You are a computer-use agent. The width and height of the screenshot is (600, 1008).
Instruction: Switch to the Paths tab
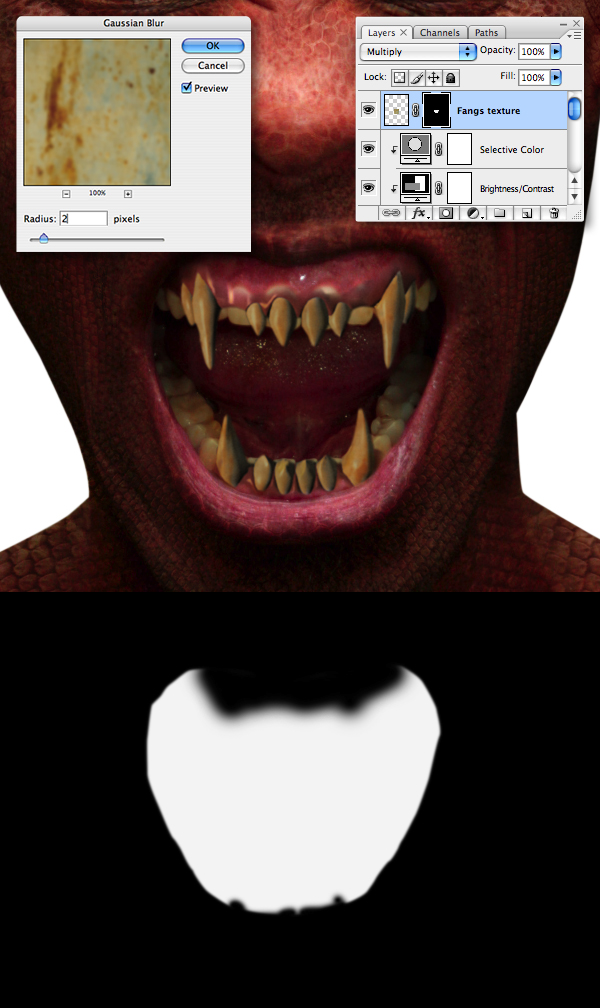(x=487, y=33)
